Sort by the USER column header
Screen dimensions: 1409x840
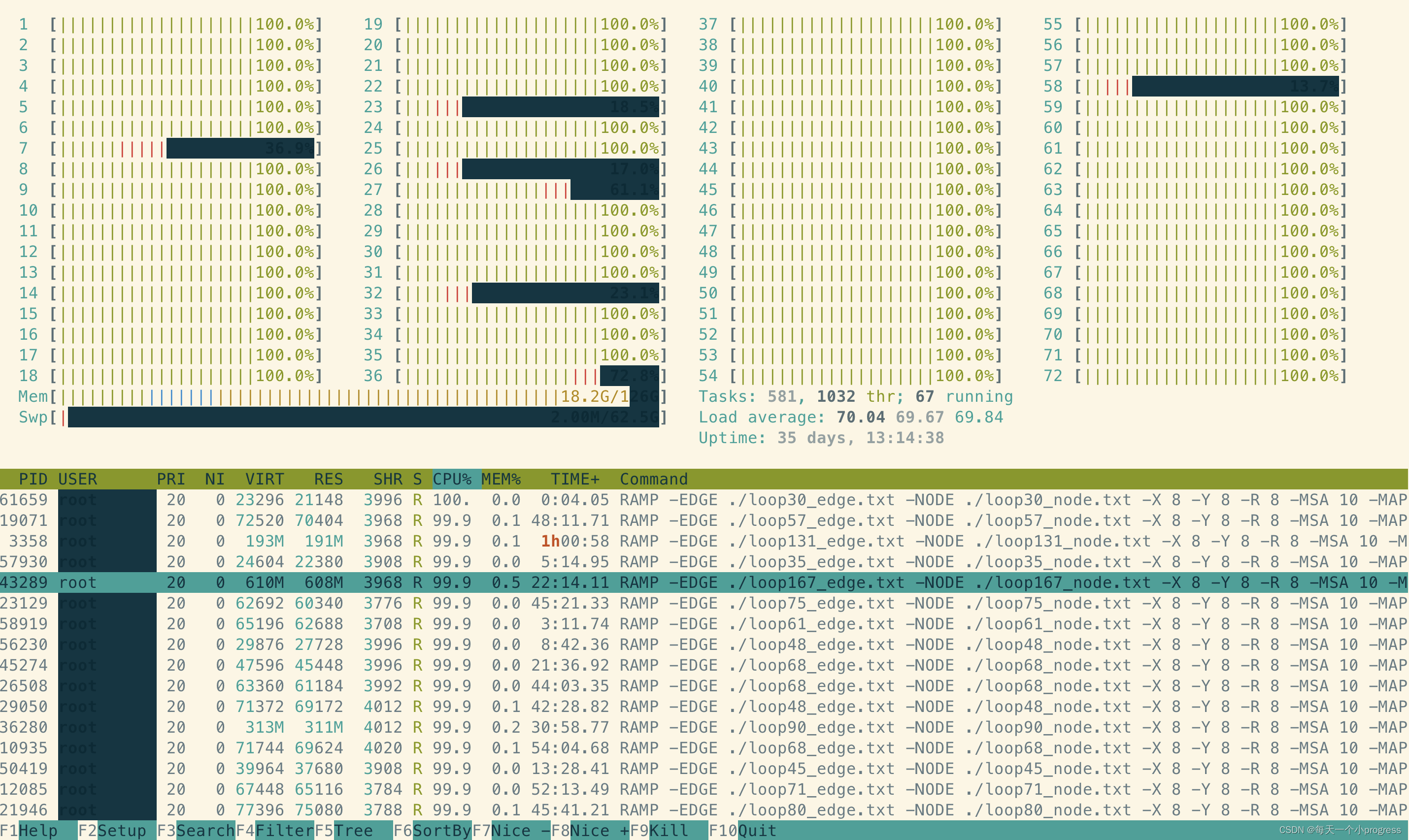[x=77, y=479]
